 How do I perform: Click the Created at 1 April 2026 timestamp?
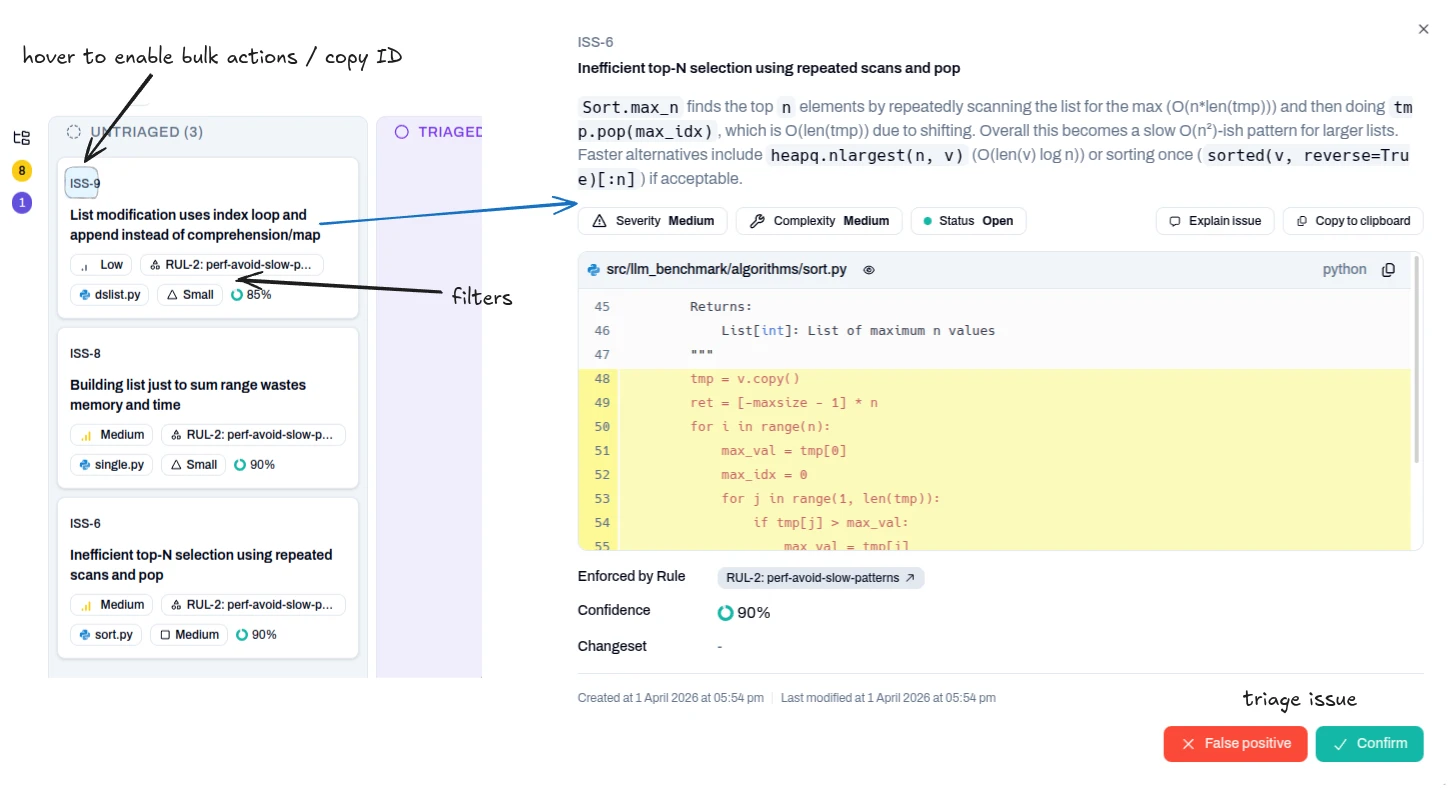click(671, 698)
